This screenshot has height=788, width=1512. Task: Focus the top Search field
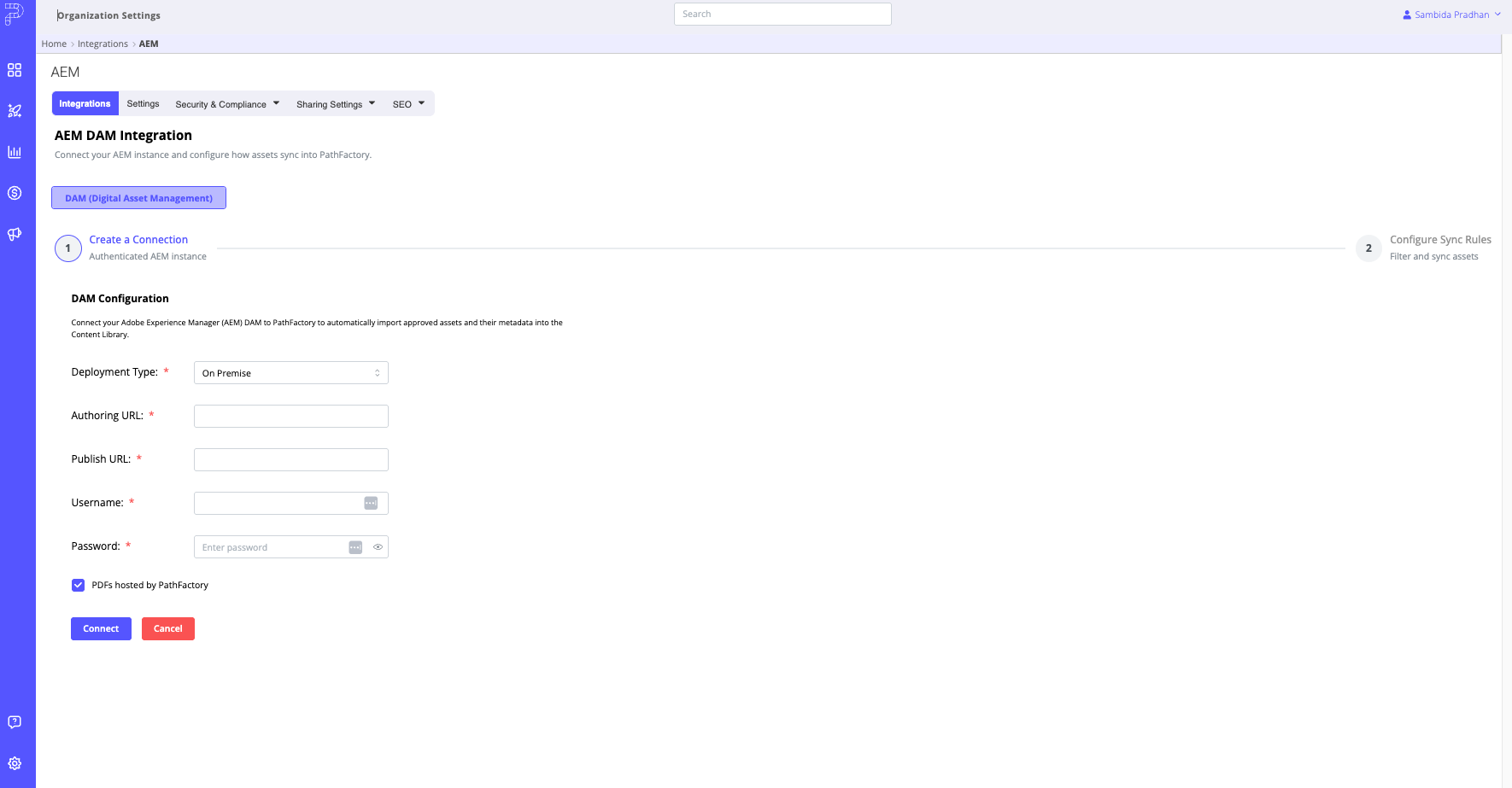[x=782, y=14]
